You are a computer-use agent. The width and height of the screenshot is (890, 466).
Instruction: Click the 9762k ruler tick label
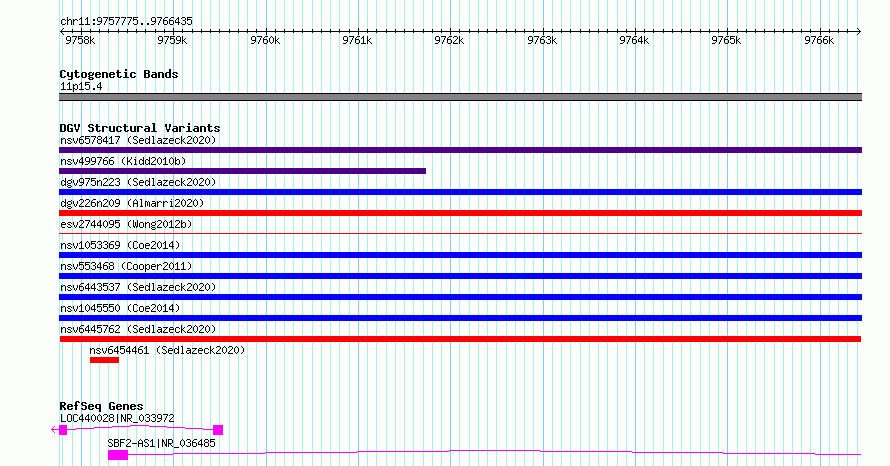449,40
